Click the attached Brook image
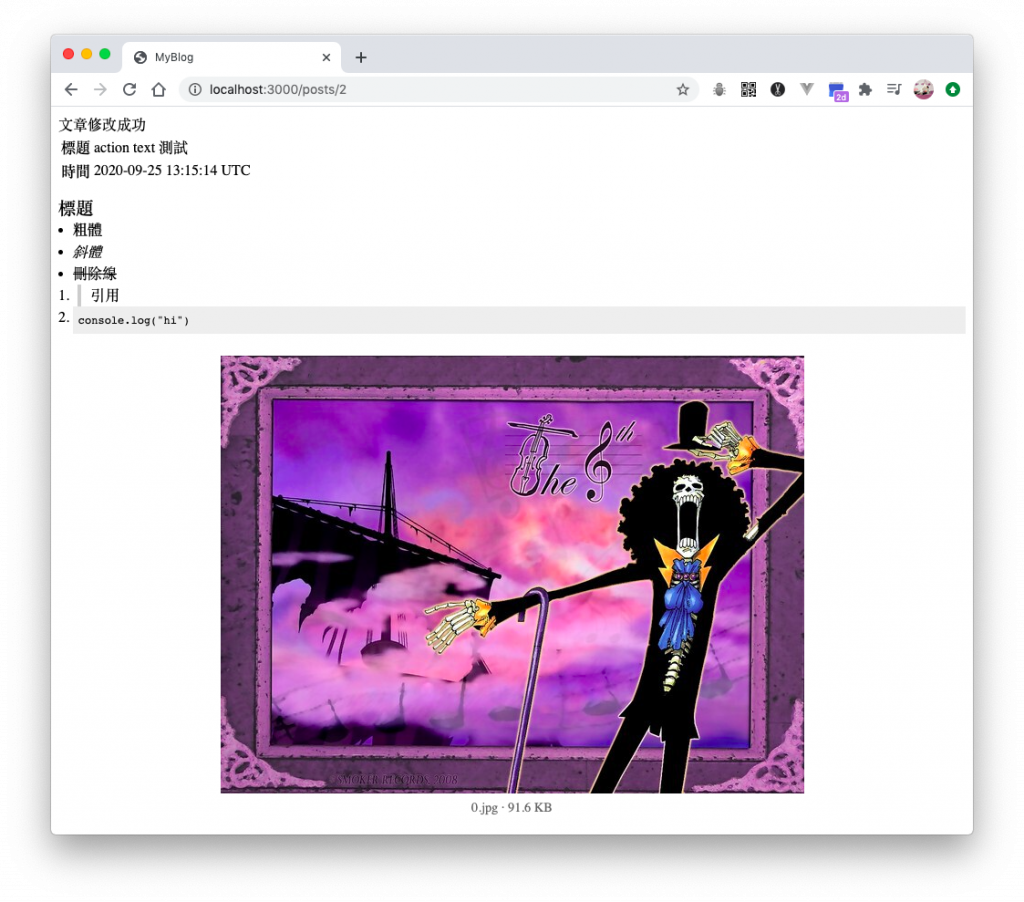Screen dimensions: 1024x902 click(x=512, y=574)
